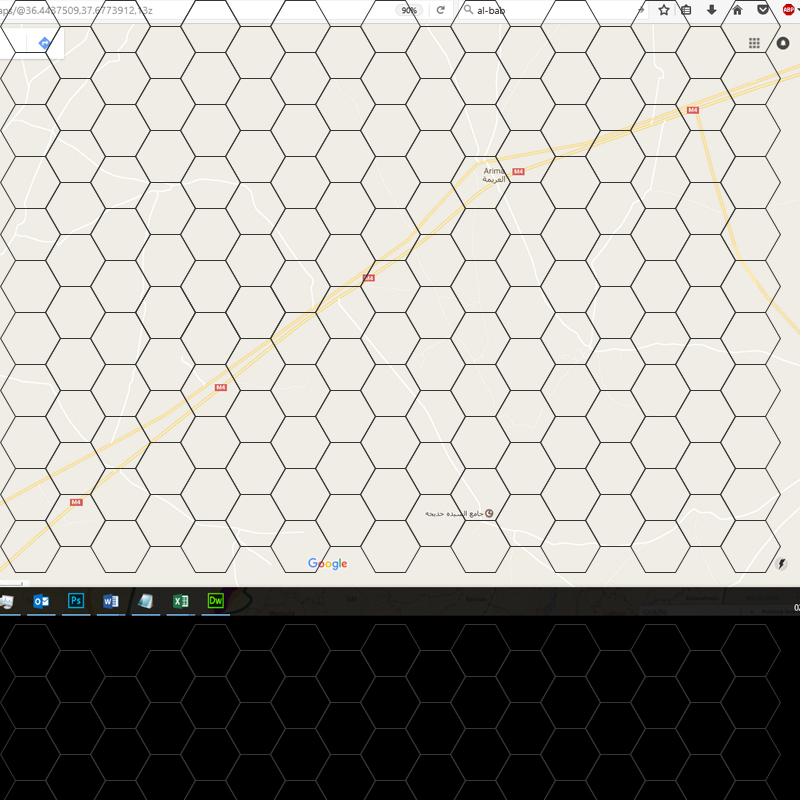
Task: Open the Adblock Plus ABP icon
Action: coord(789,10)
